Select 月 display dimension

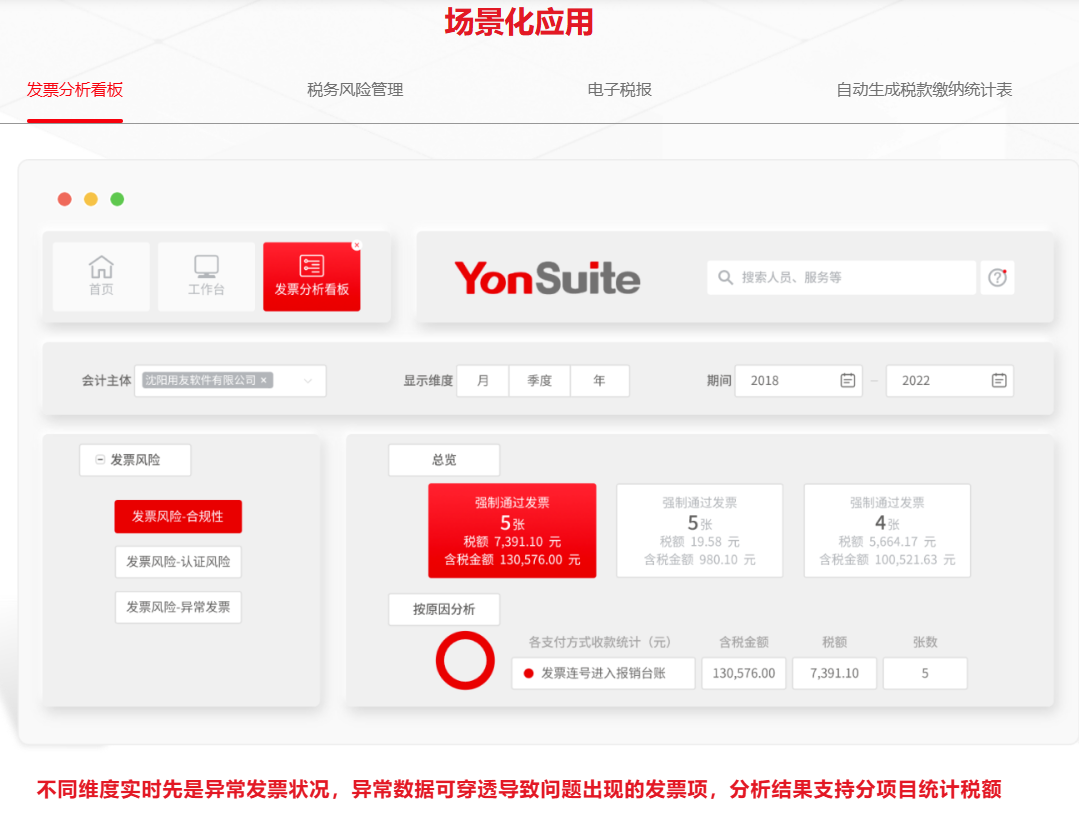(x=483, y=381)
